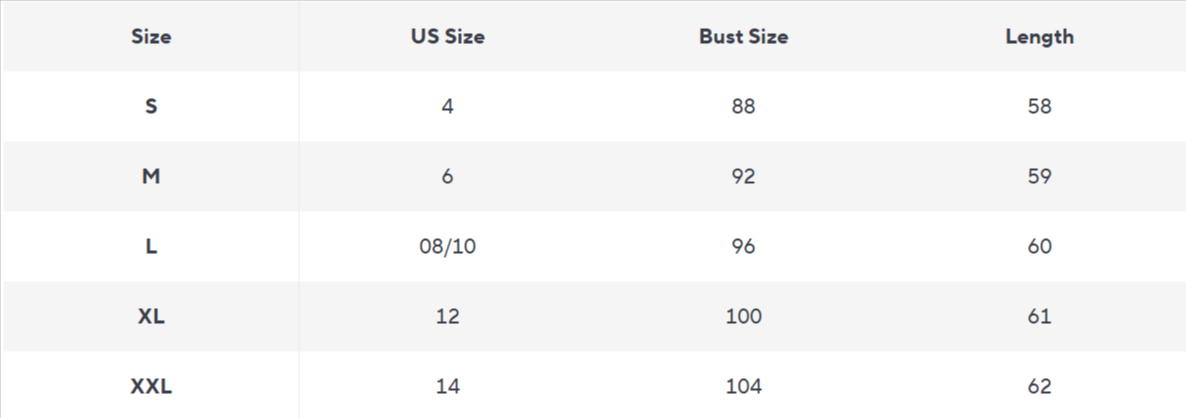Click bust size value 100
The image size is (1186, 418).
pos(743,316)
